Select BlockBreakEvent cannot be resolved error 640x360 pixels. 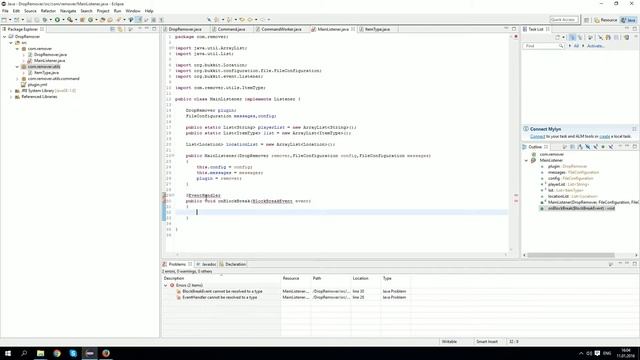point(222,291)
